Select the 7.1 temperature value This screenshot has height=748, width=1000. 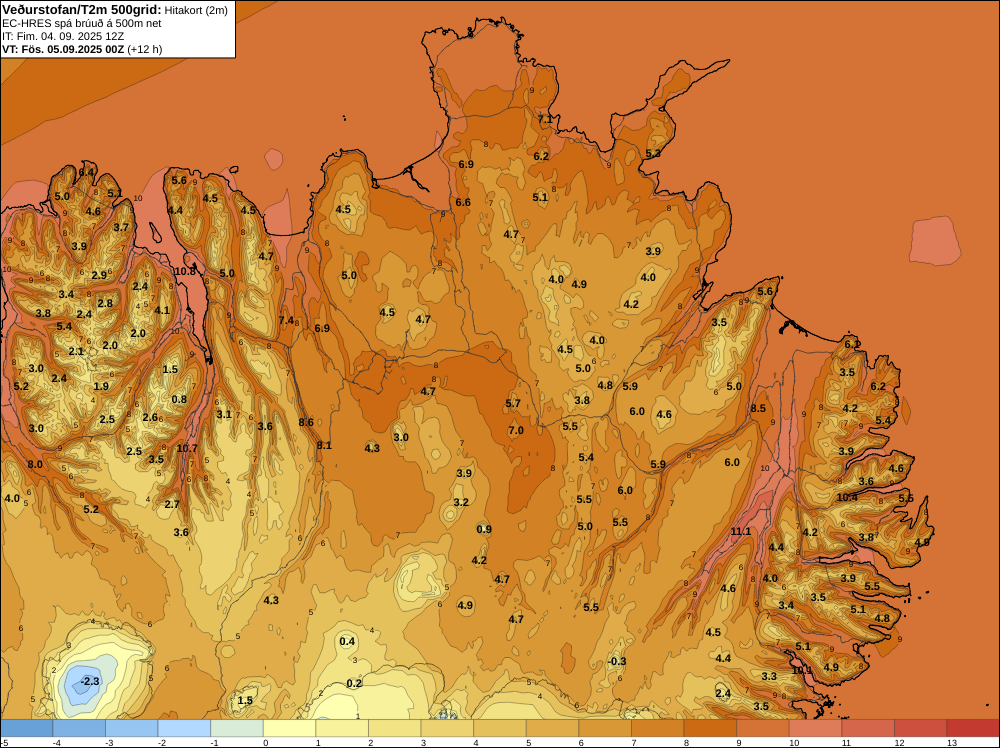545,119
